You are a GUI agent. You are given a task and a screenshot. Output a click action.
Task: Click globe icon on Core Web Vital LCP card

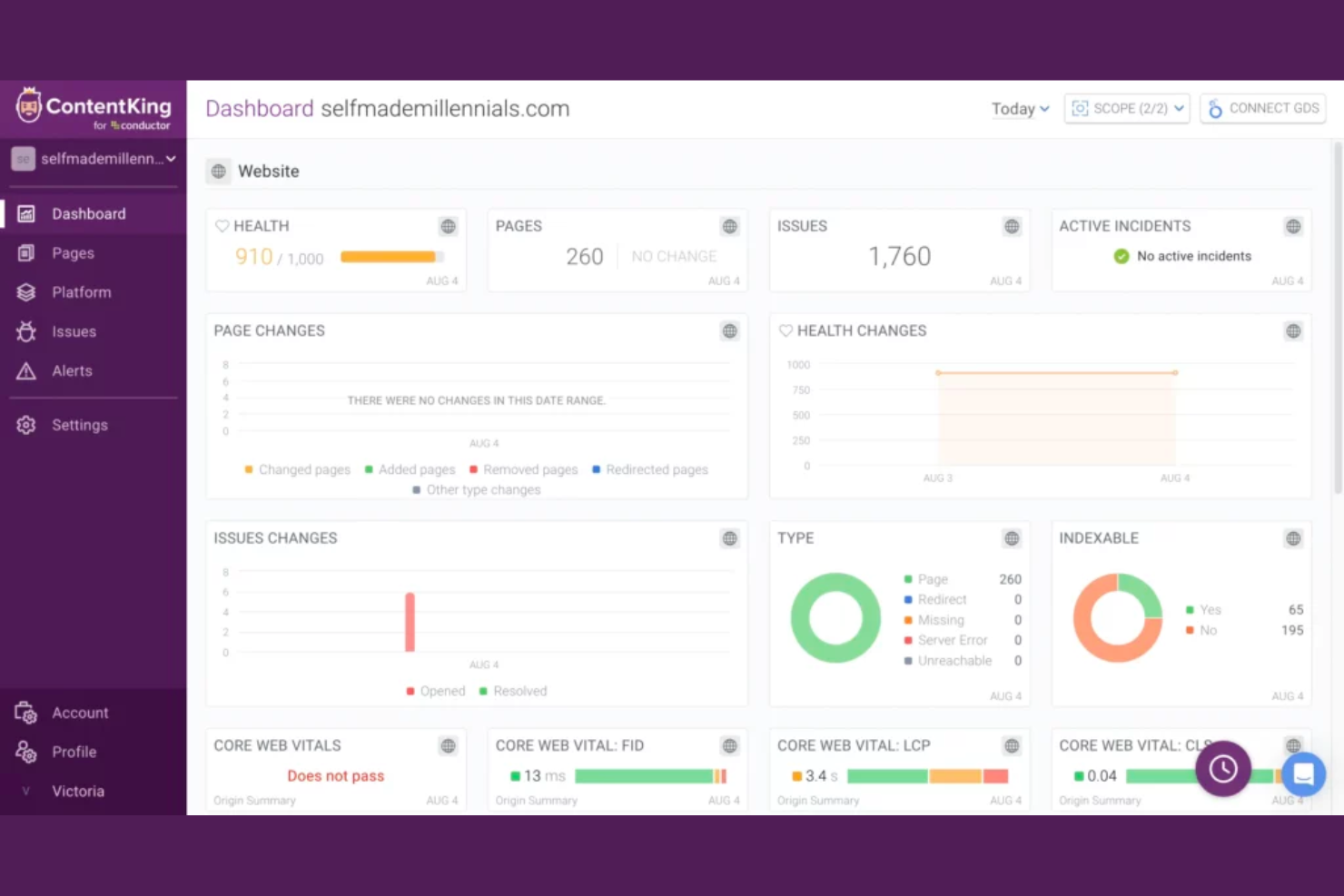coord(1012,745)
